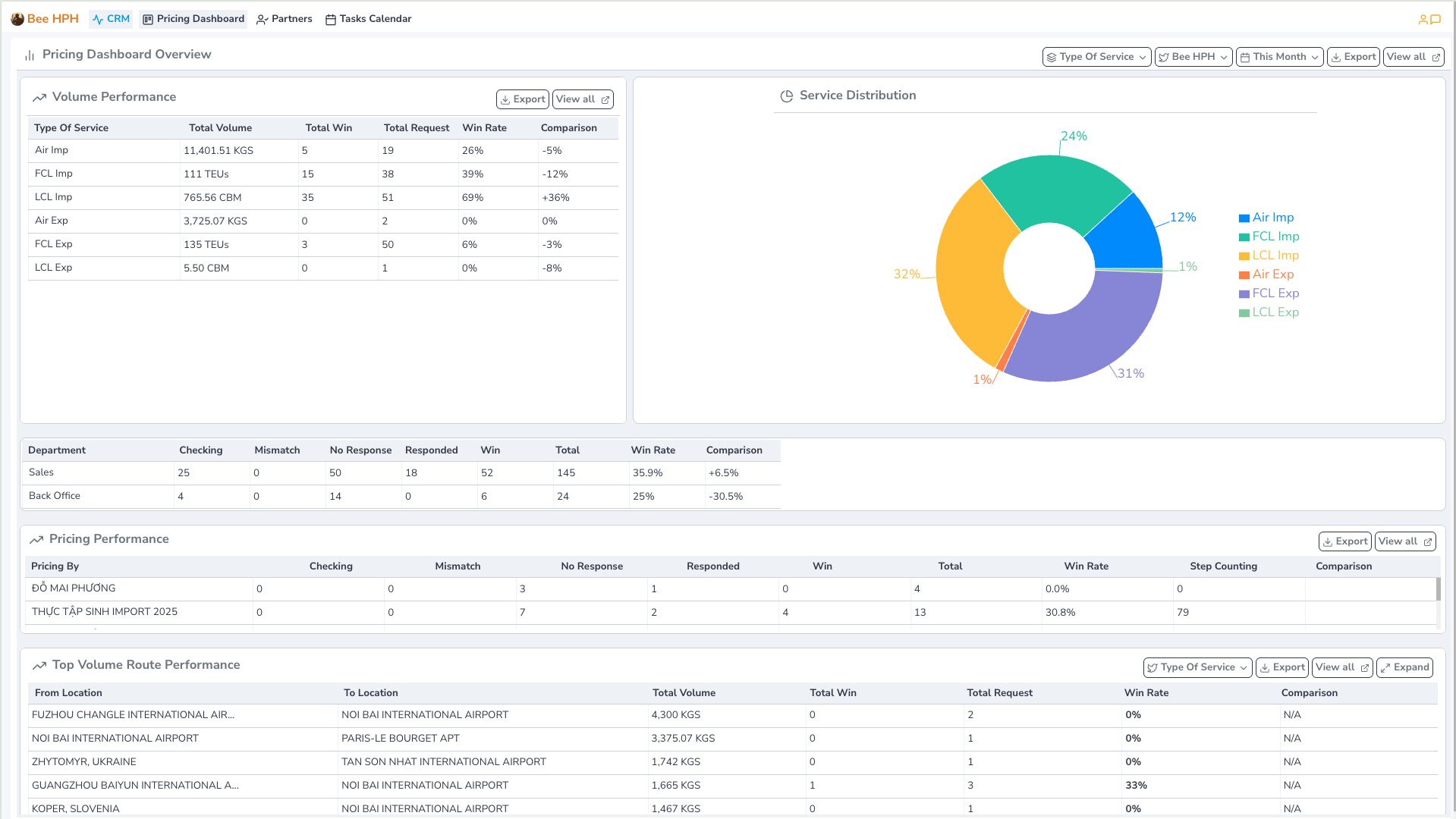
Task: Click the Bee HPH avatar in header
Action: [x=17, y=18]
